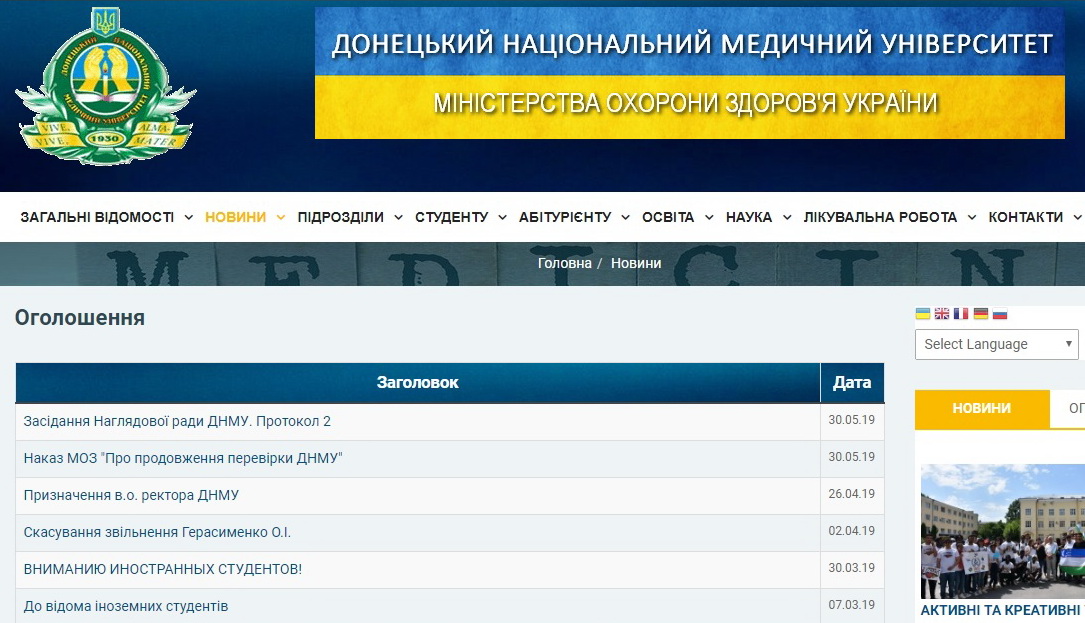Open the sidebar news photo thumbnail
1085x623 pixels.
click(x=1003, y=531)
